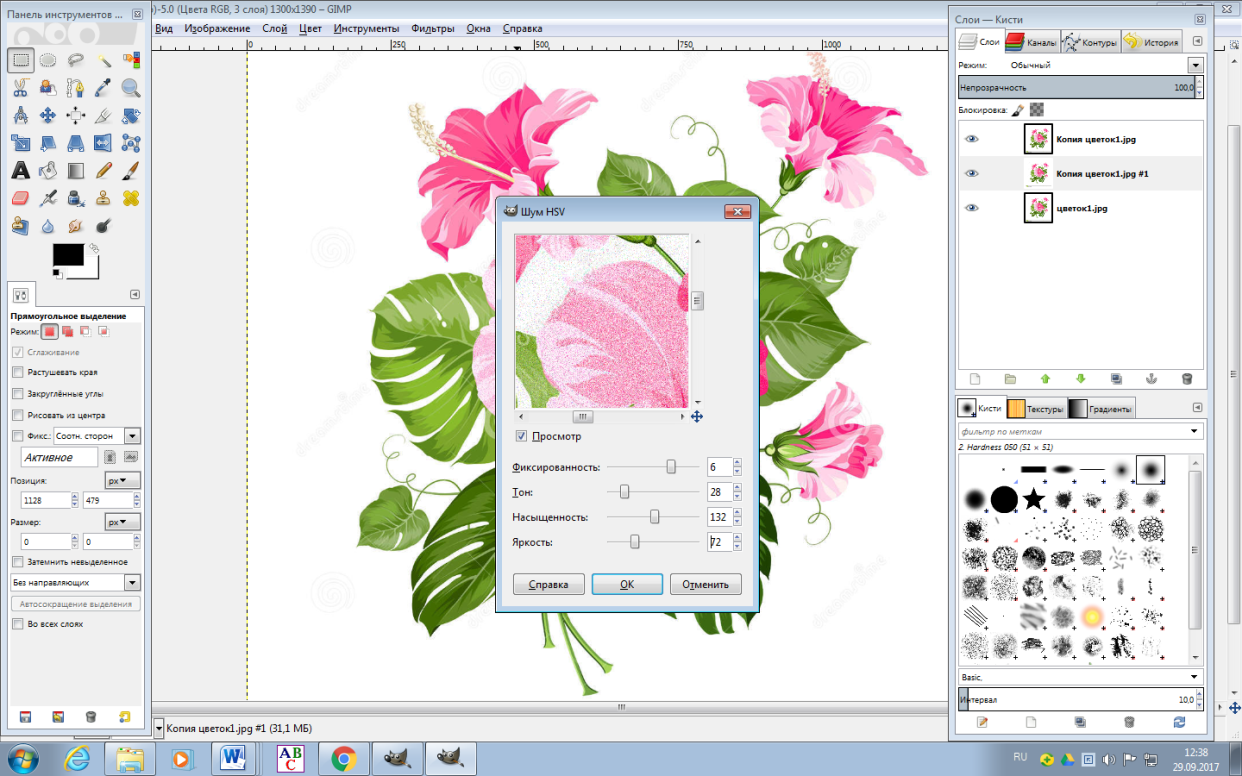Select the Move tool
1242x776 pixels.
pos(48,116)
